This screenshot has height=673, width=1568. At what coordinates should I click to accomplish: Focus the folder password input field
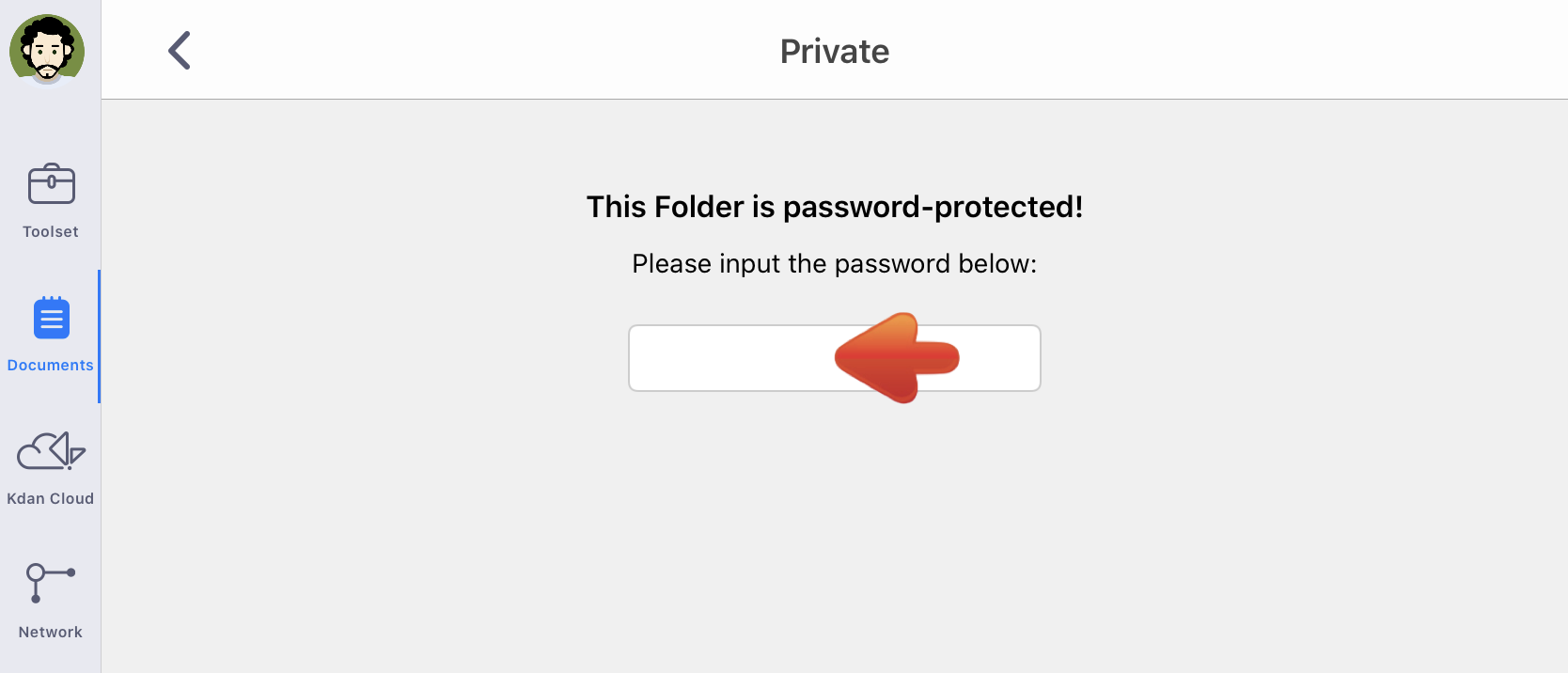coord(835,358)
